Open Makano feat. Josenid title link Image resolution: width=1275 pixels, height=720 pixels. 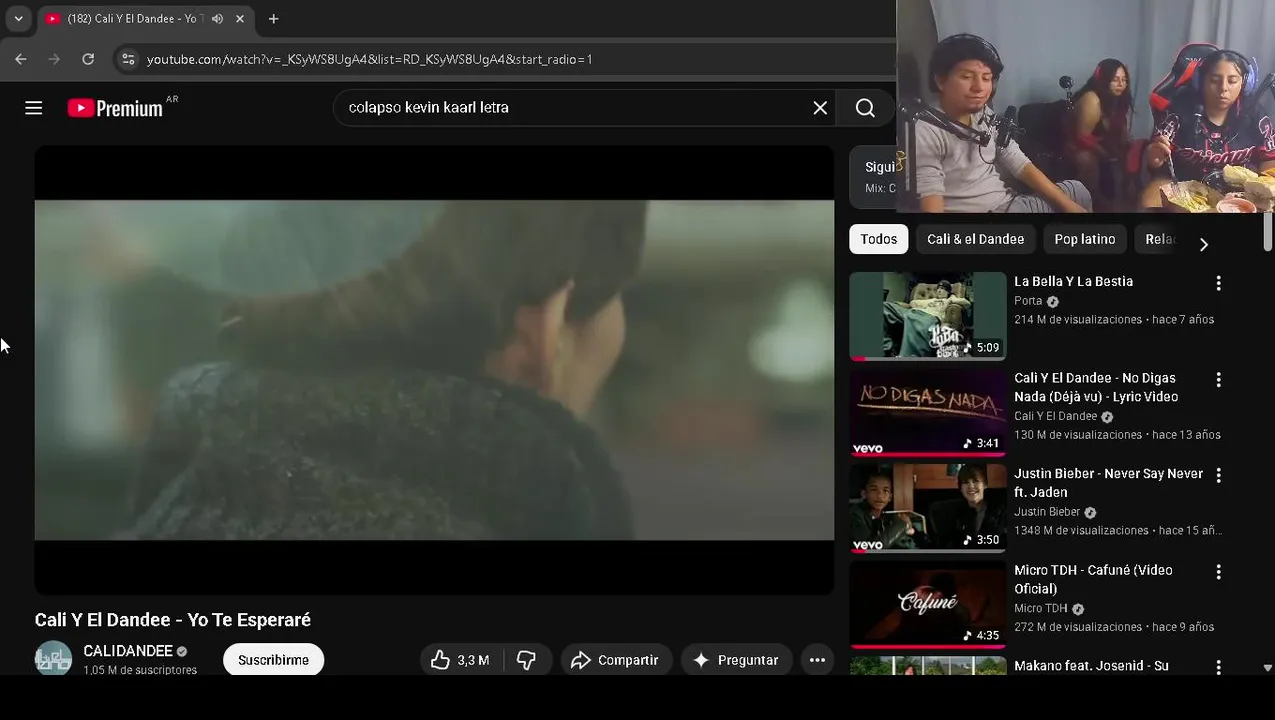click(x=1091, y=666)
